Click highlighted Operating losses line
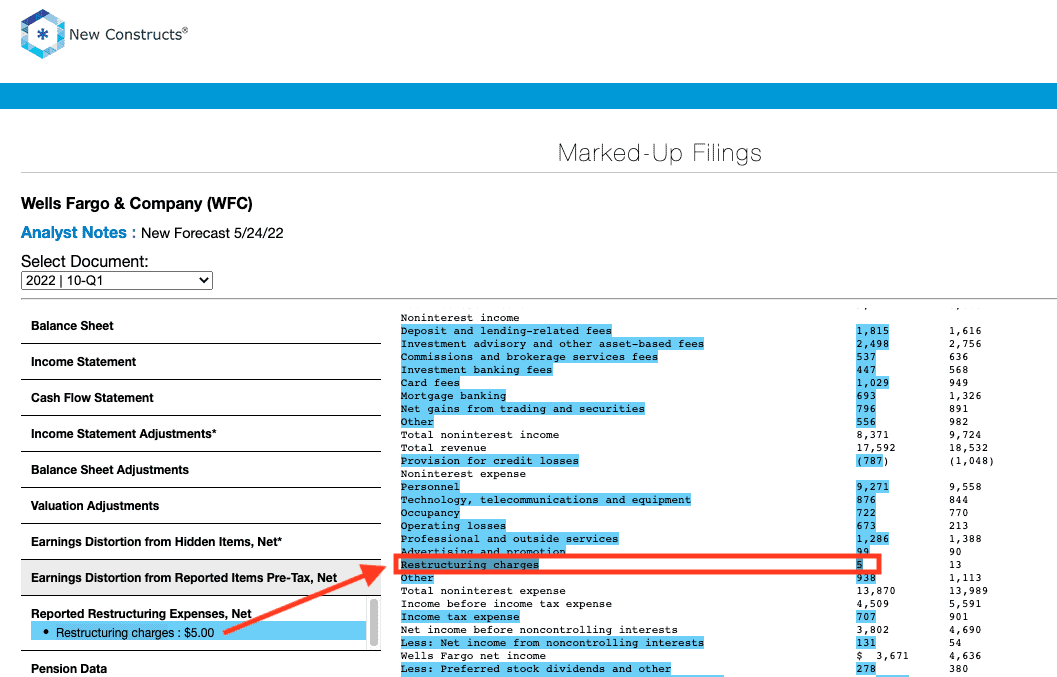The image size is (1057, 677). (453, 526)
